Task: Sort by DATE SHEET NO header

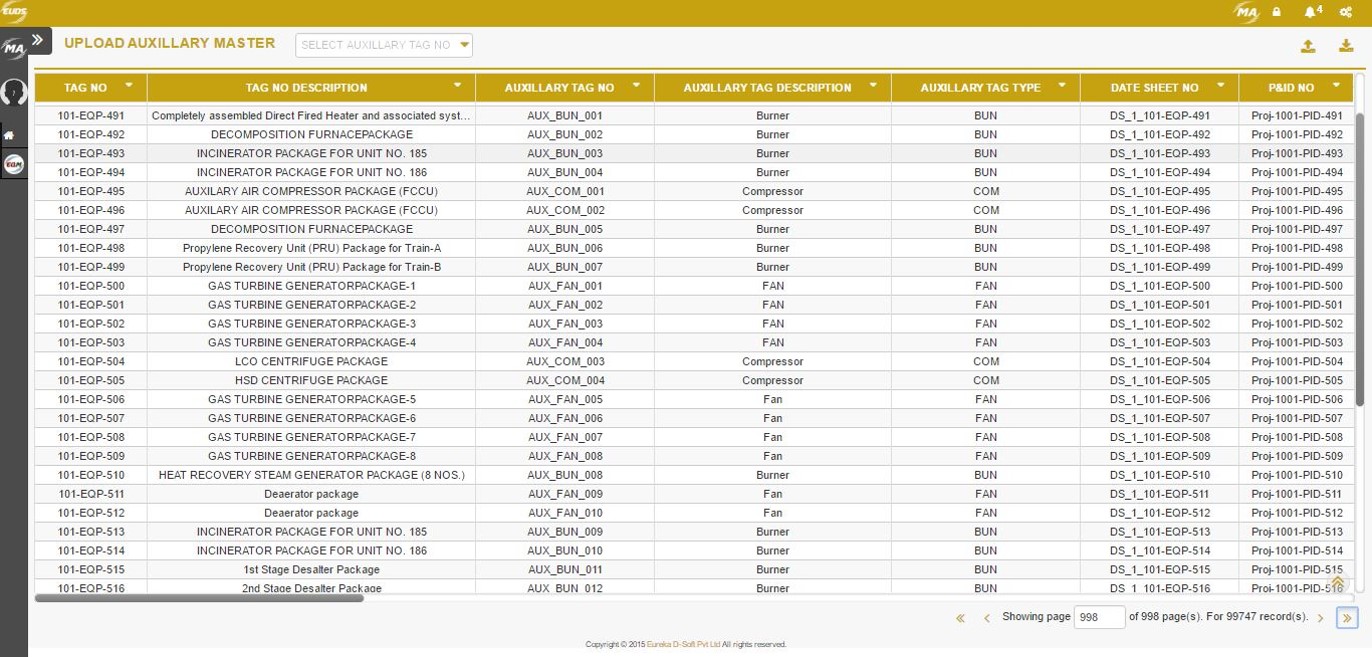Action: tap(1154, 88)
